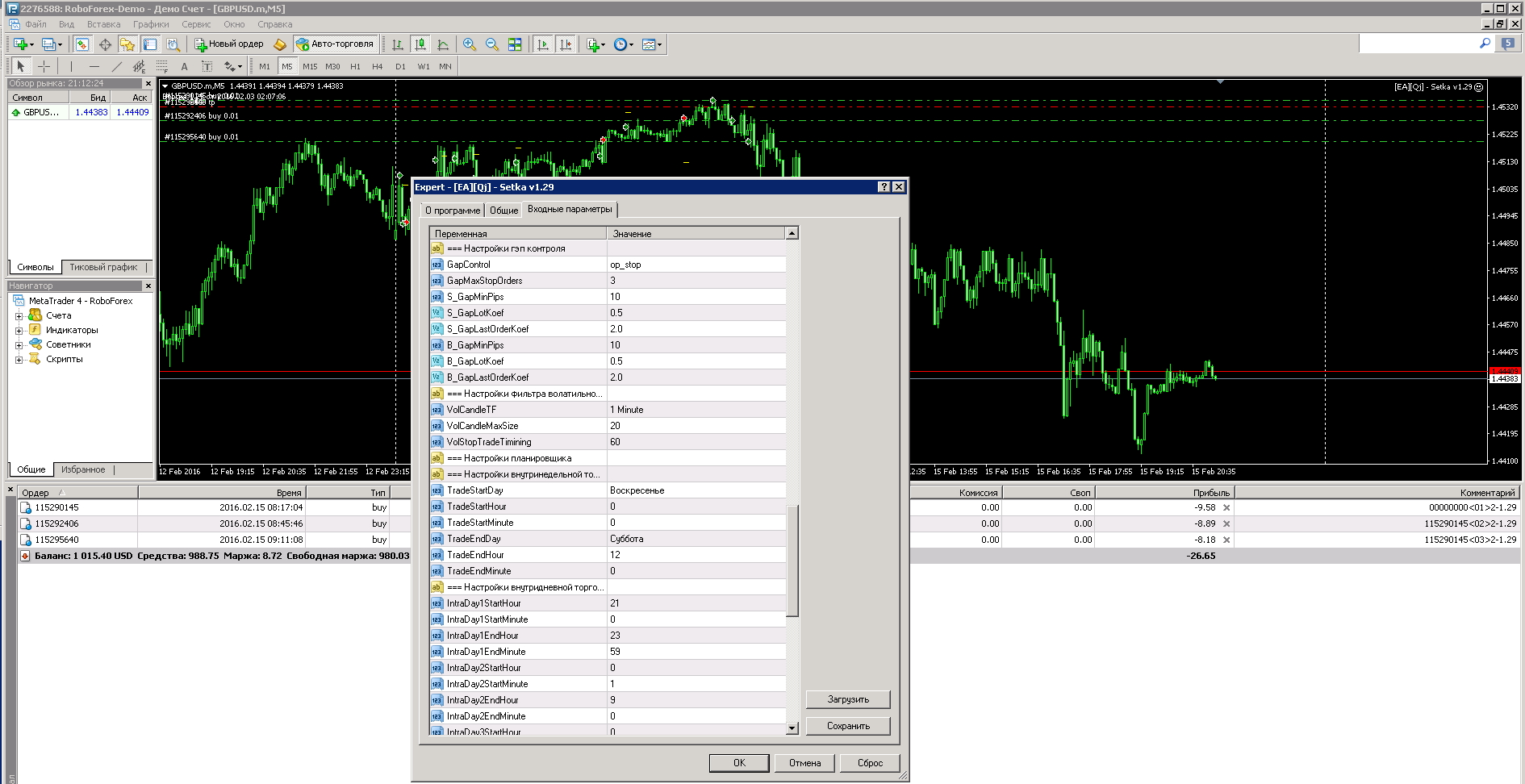Switch timeframe to H1

click(355, 66)
